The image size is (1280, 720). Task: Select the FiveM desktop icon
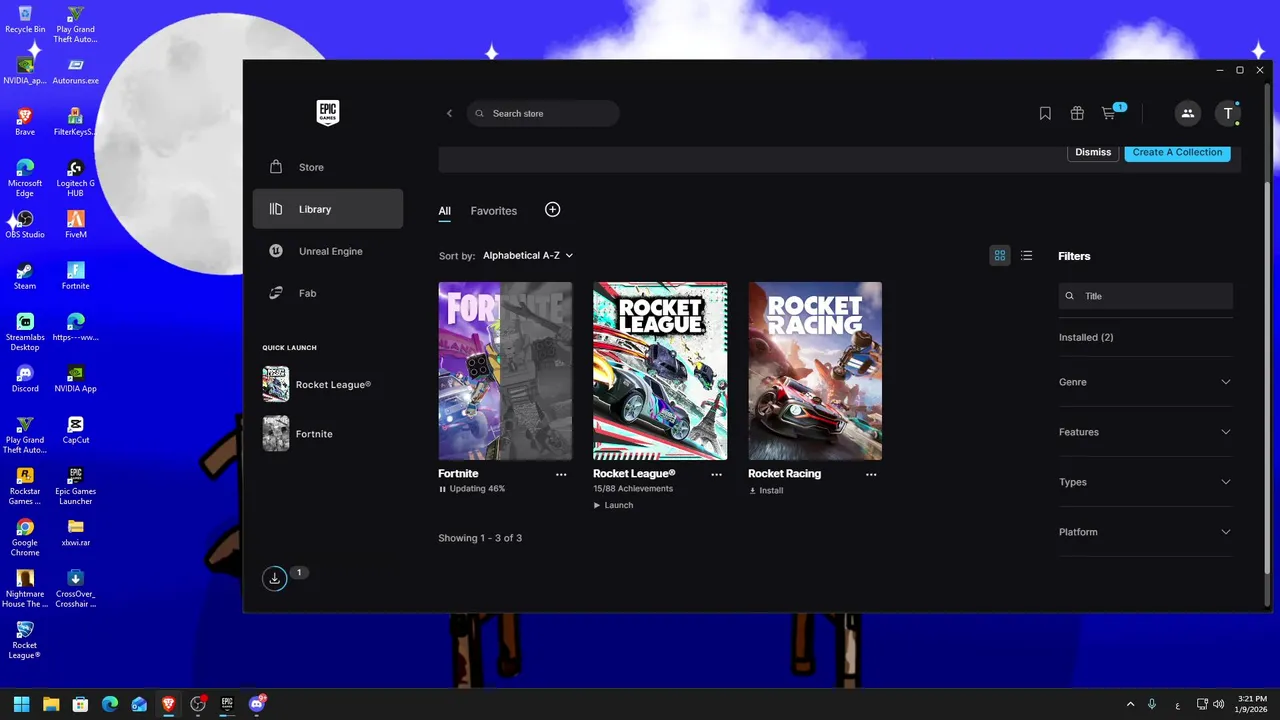tap(76, 225)
